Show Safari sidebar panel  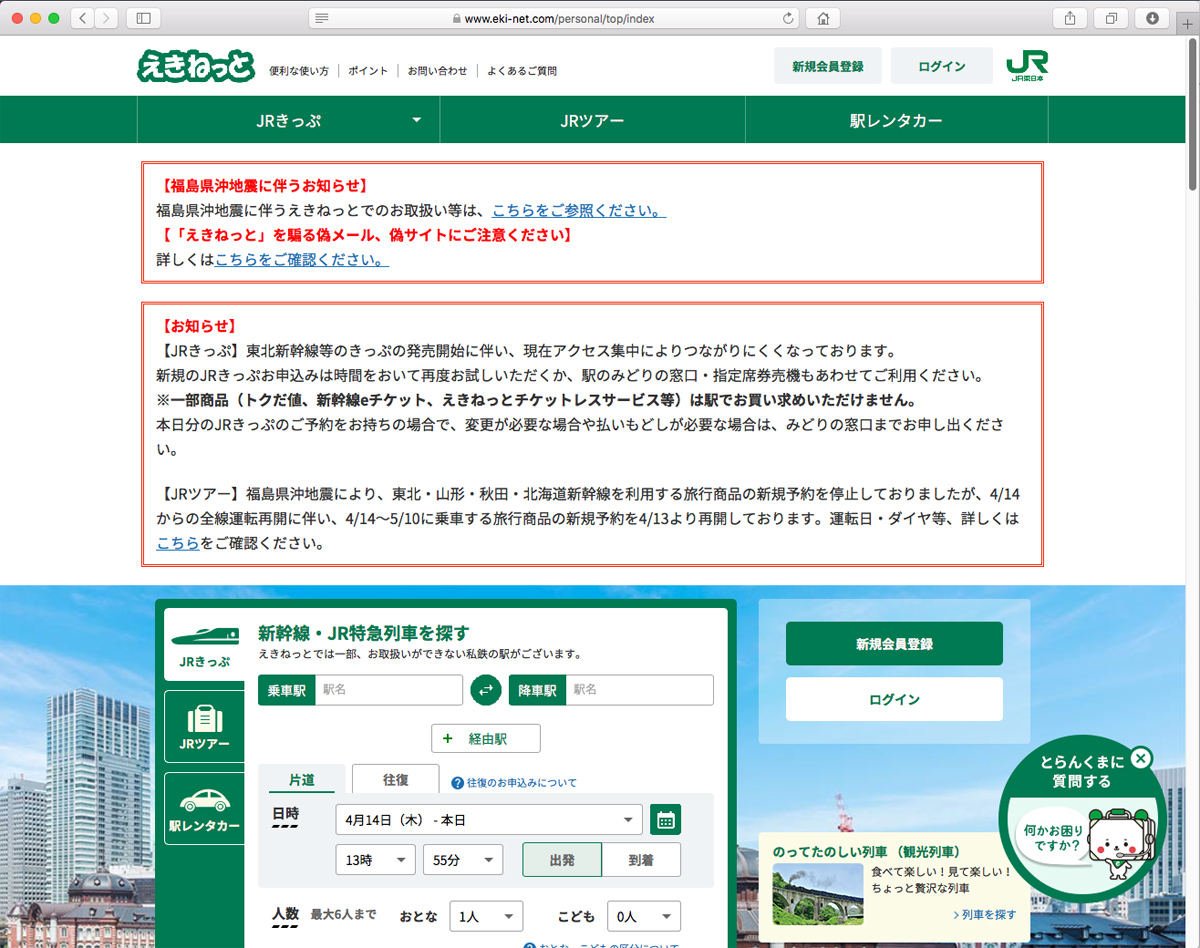144,18
